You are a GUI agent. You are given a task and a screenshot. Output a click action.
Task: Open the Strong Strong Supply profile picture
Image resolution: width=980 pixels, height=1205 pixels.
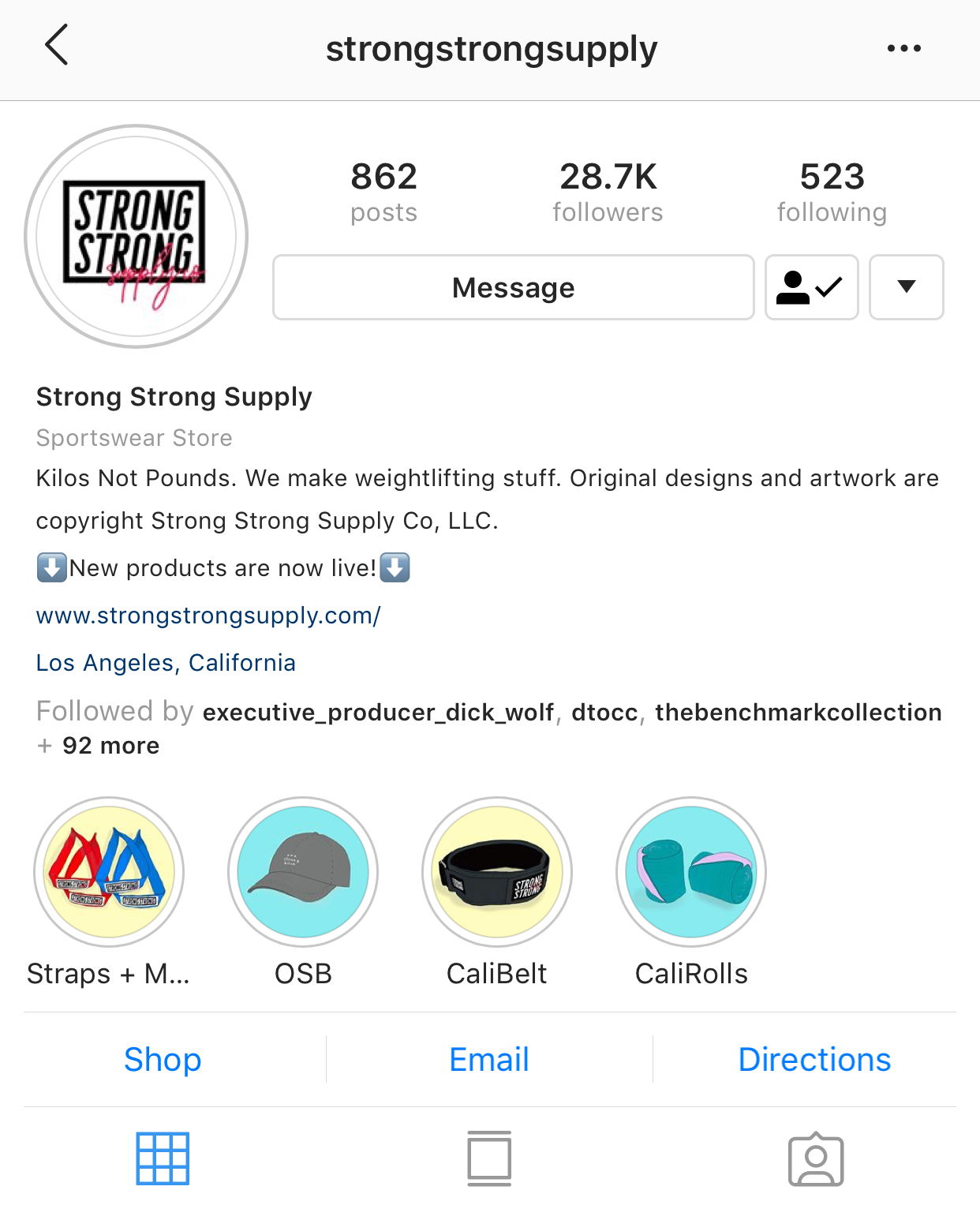(136, 236)
